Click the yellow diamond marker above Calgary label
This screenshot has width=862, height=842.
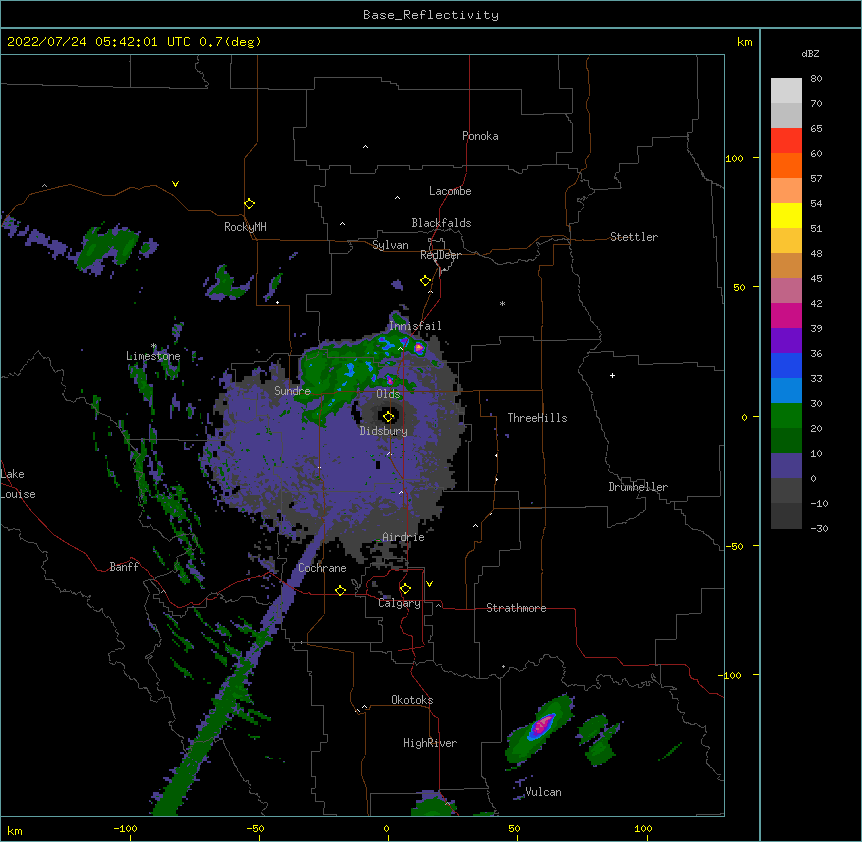click(405, 589)
